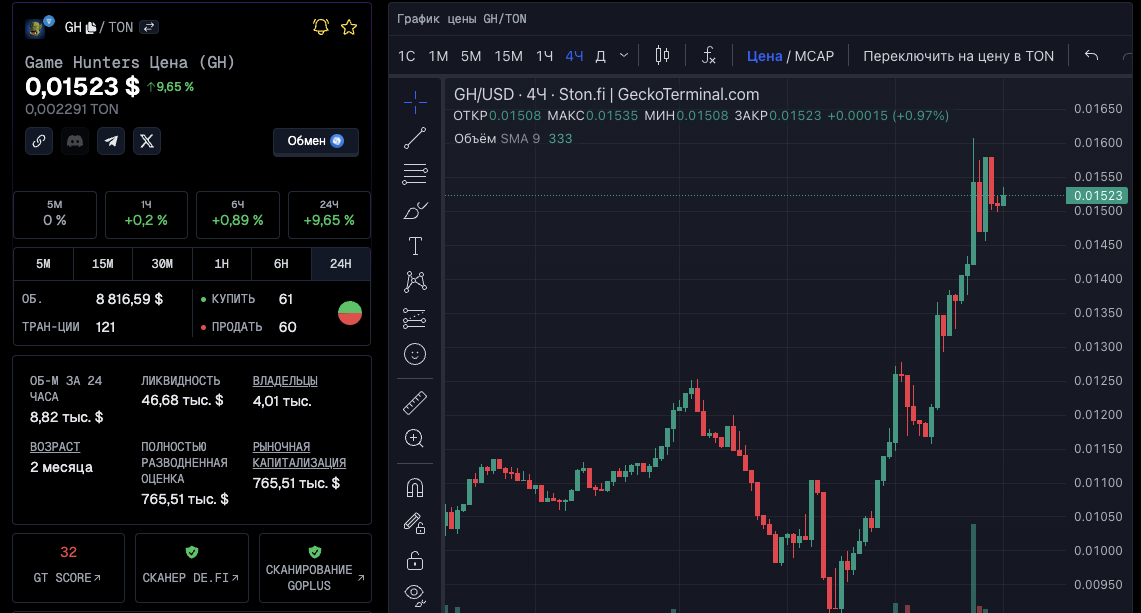Open the X Twitter profile icon

(x=147, y=141)
